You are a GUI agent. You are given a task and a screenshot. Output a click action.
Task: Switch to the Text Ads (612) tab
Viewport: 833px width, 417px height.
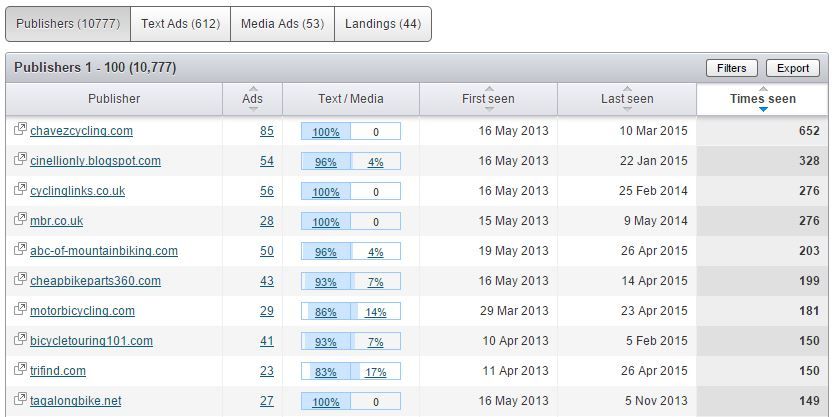pos(181,24)
